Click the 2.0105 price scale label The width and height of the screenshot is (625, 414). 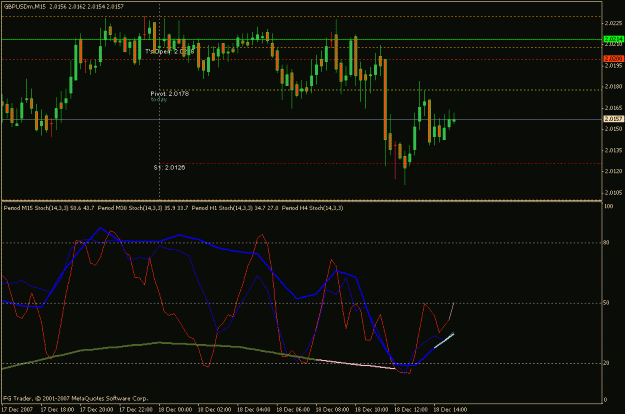pos(614,192)
